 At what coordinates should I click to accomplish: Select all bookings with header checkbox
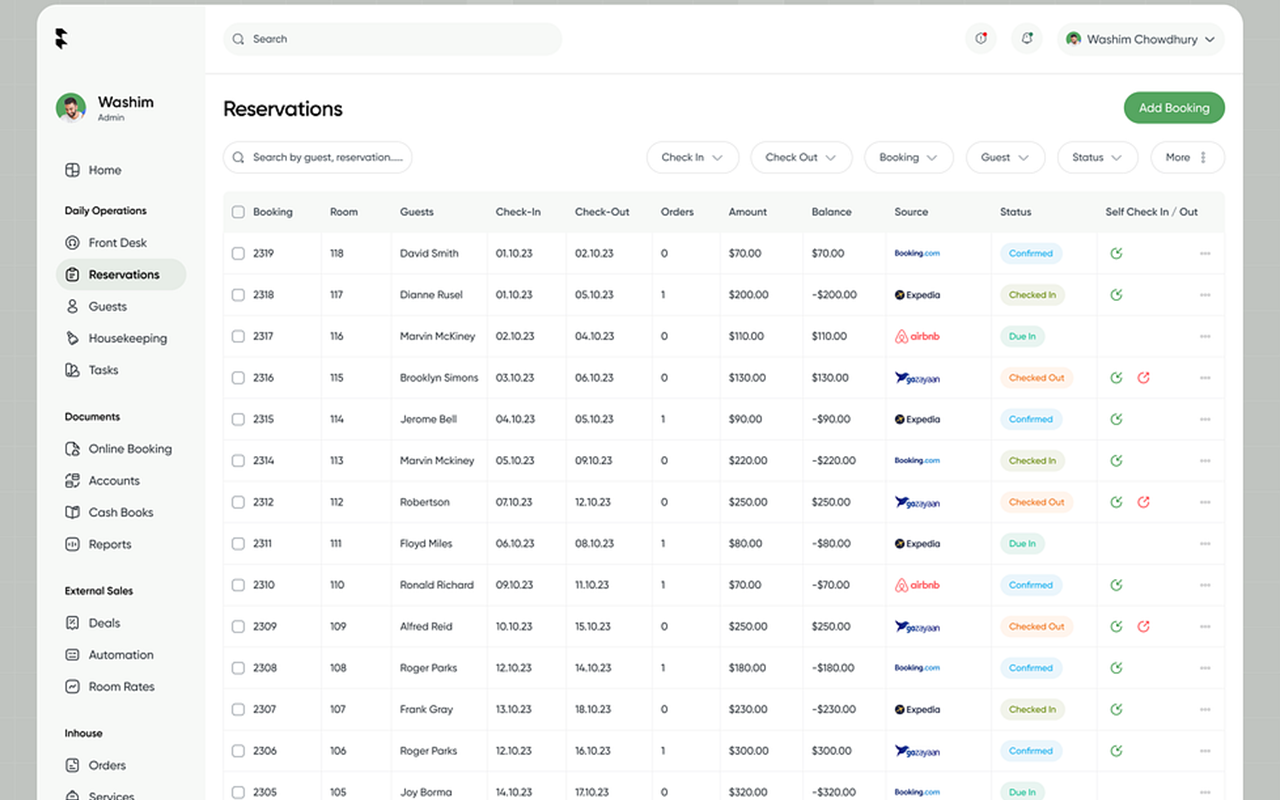[x=238, y=212]
